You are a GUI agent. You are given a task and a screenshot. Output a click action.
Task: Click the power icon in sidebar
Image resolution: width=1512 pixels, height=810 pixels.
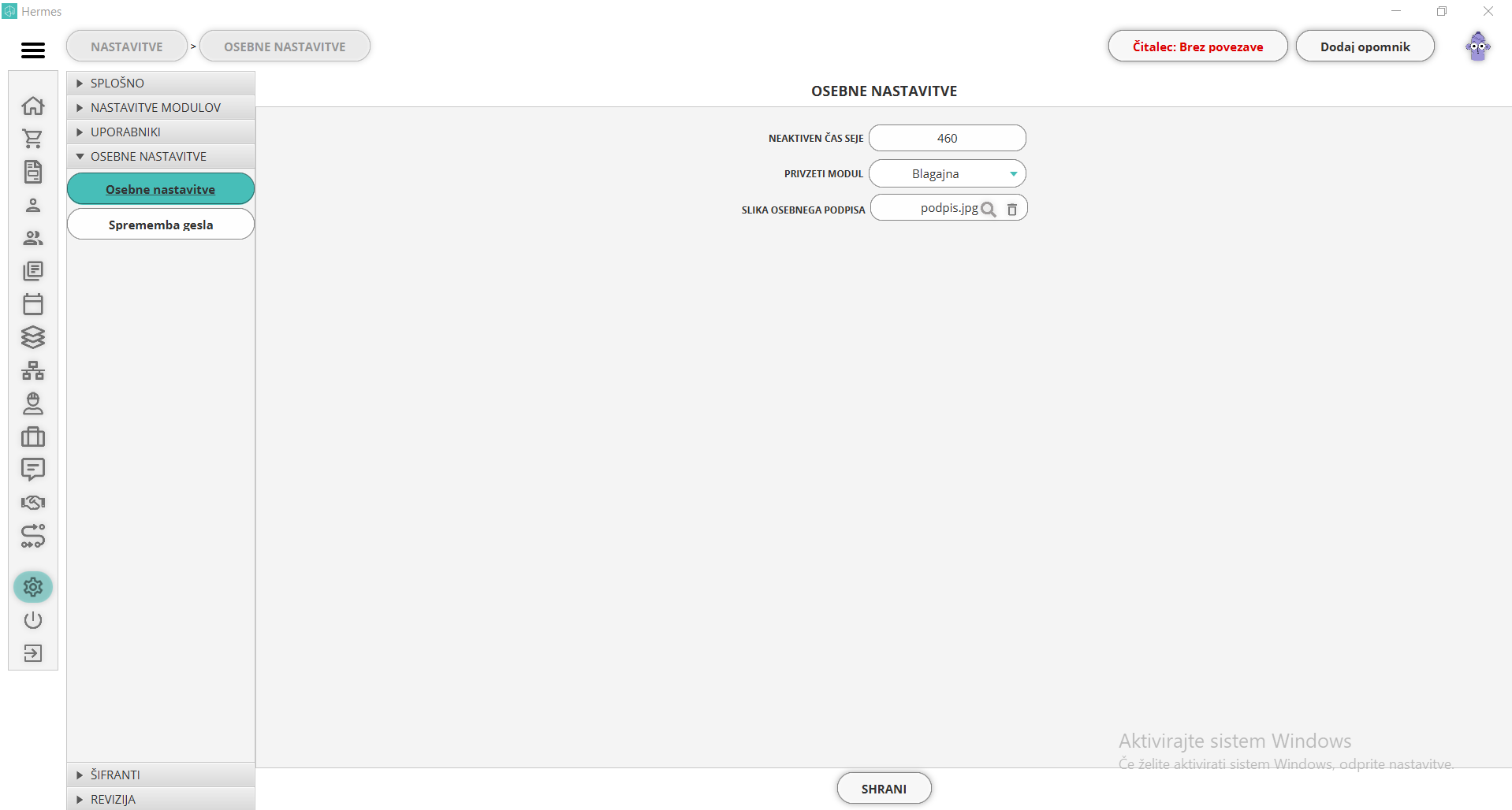(33, 620)
